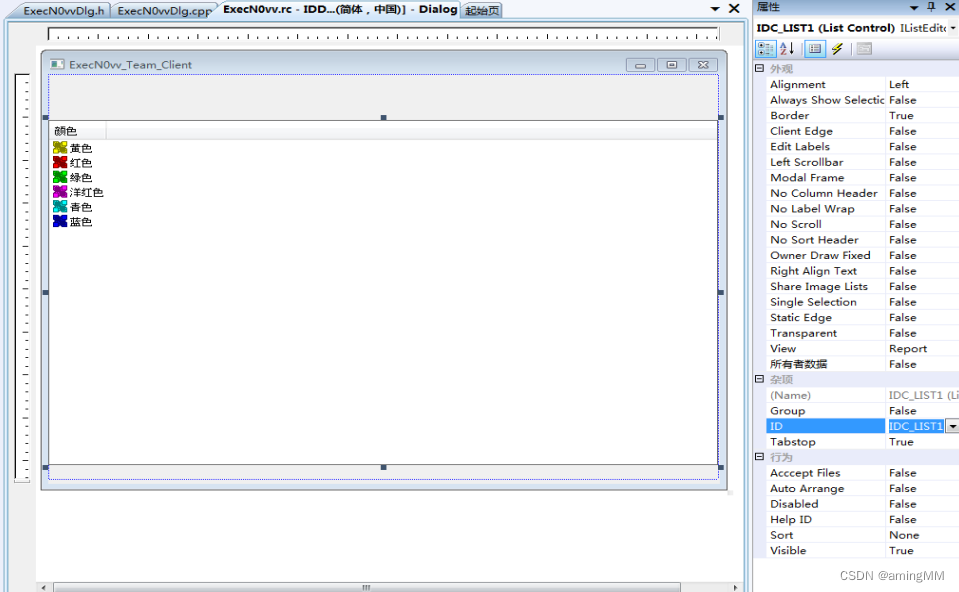Select the 红色 list item

coord(81,163)
